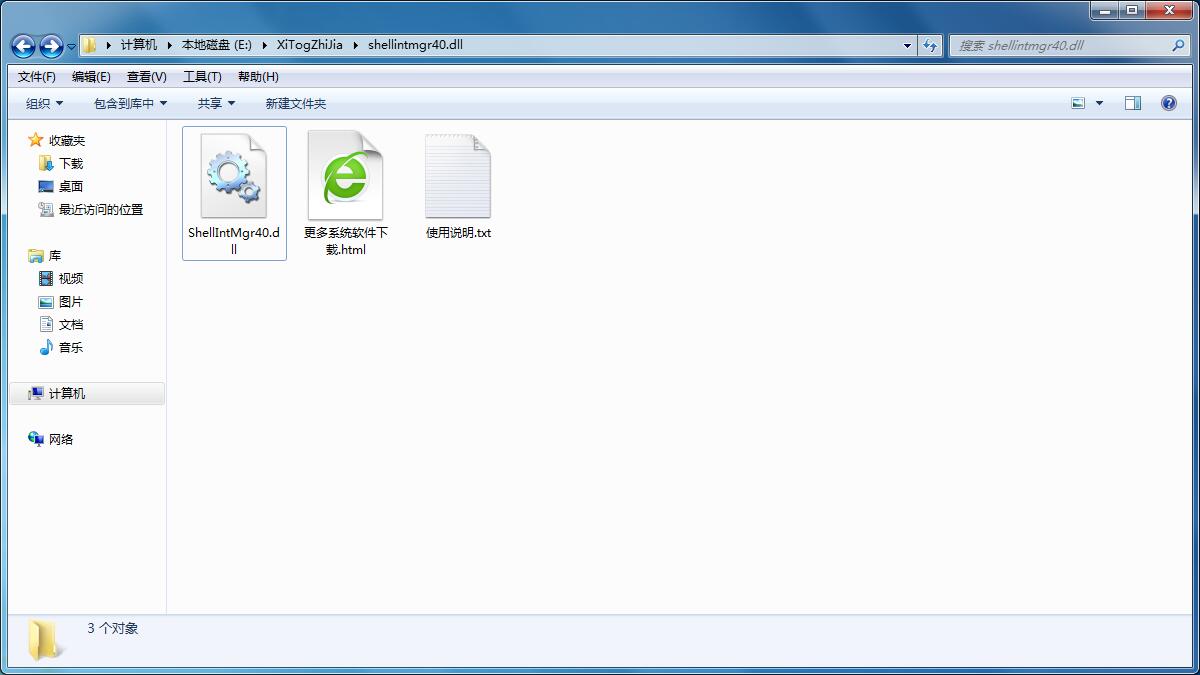1200x675 pixels.
Task: Click inside the search box
Action: [1060, 45]
